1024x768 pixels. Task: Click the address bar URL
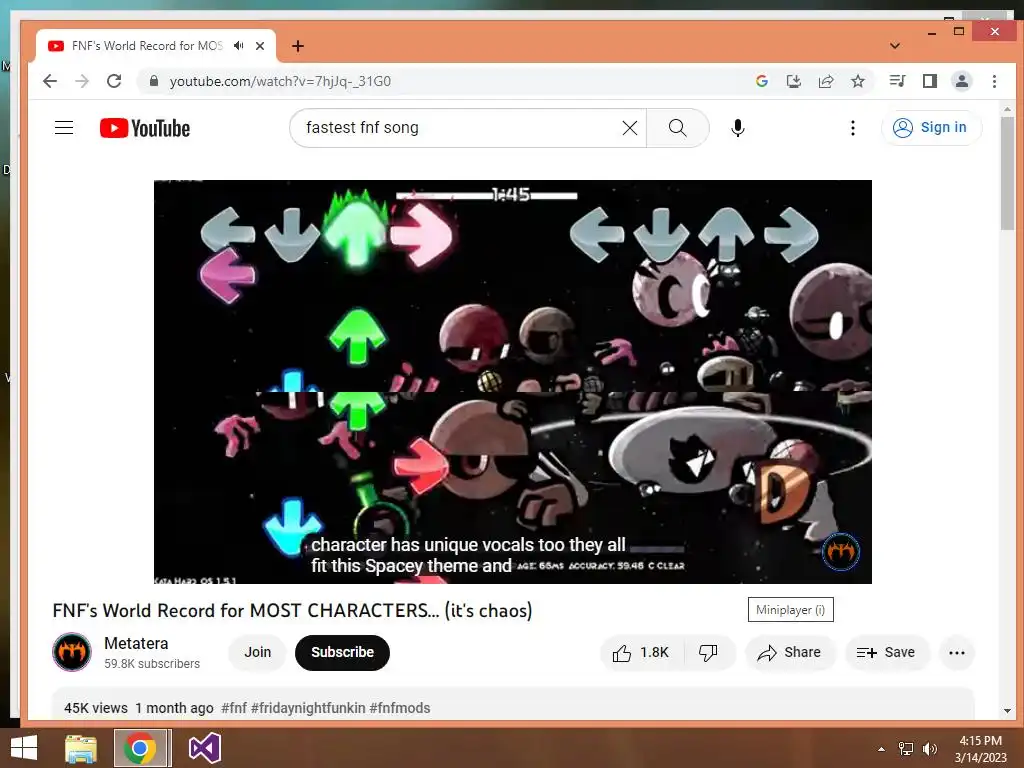280,81
